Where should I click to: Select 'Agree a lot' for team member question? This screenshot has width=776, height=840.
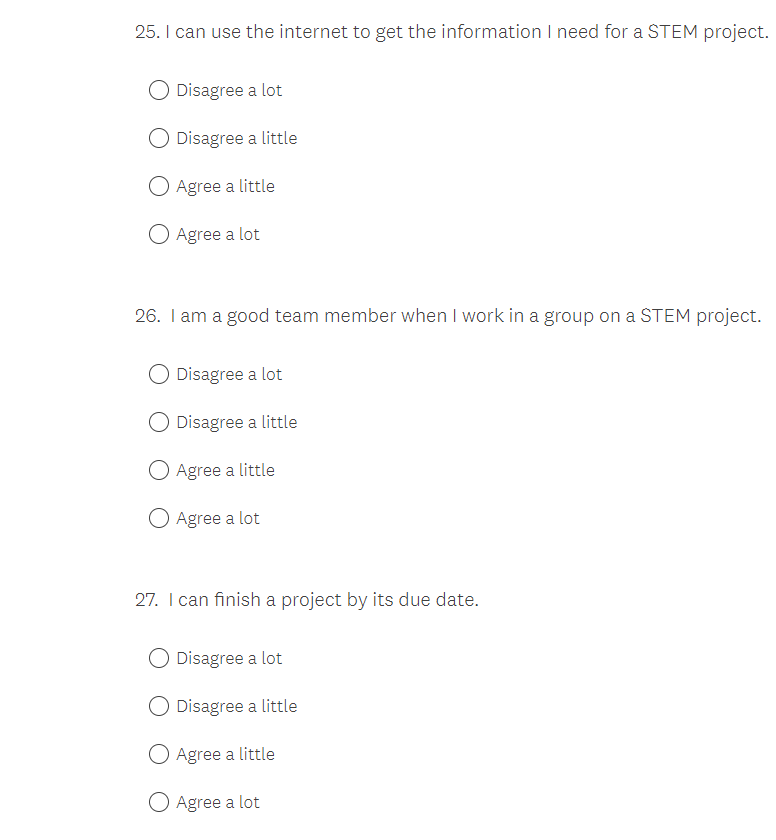click(x=159, y=519)
